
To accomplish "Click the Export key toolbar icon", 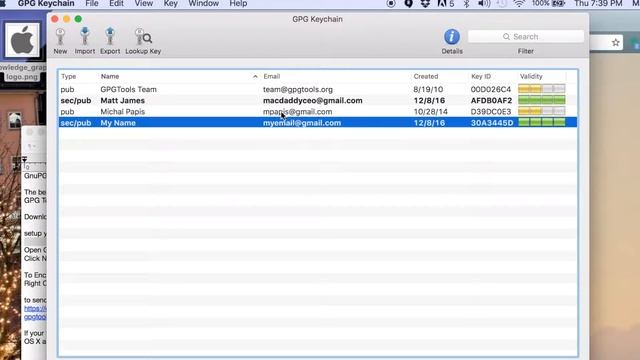I will coord(110,41).
